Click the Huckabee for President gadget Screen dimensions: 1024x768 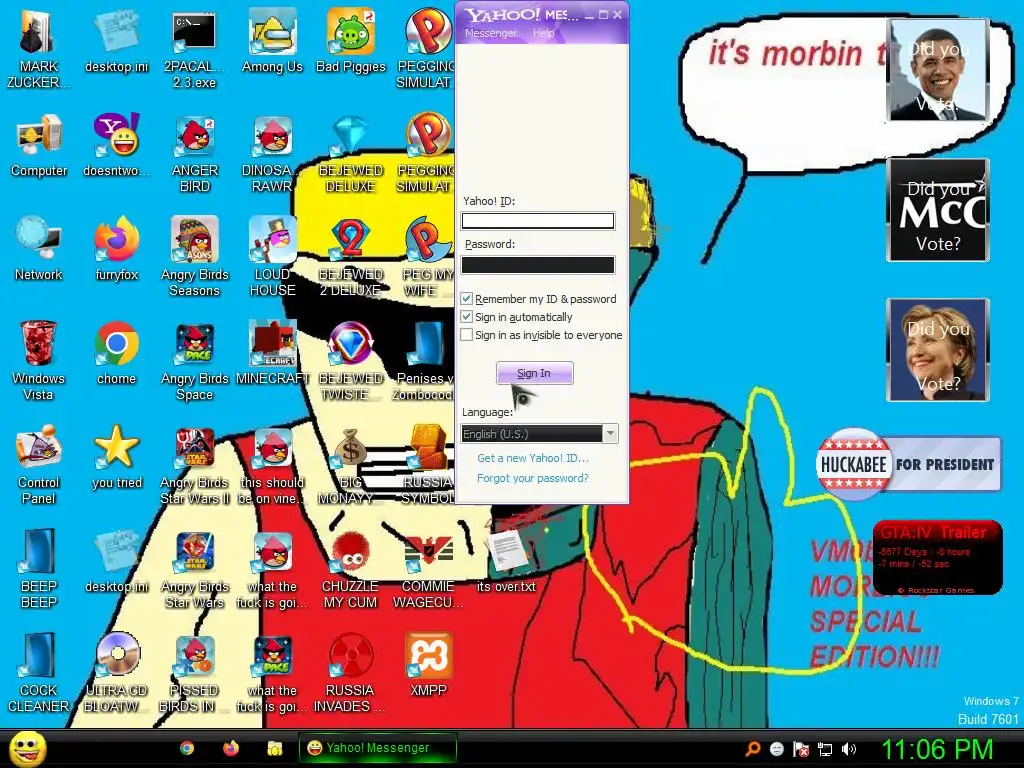[908, 464]
